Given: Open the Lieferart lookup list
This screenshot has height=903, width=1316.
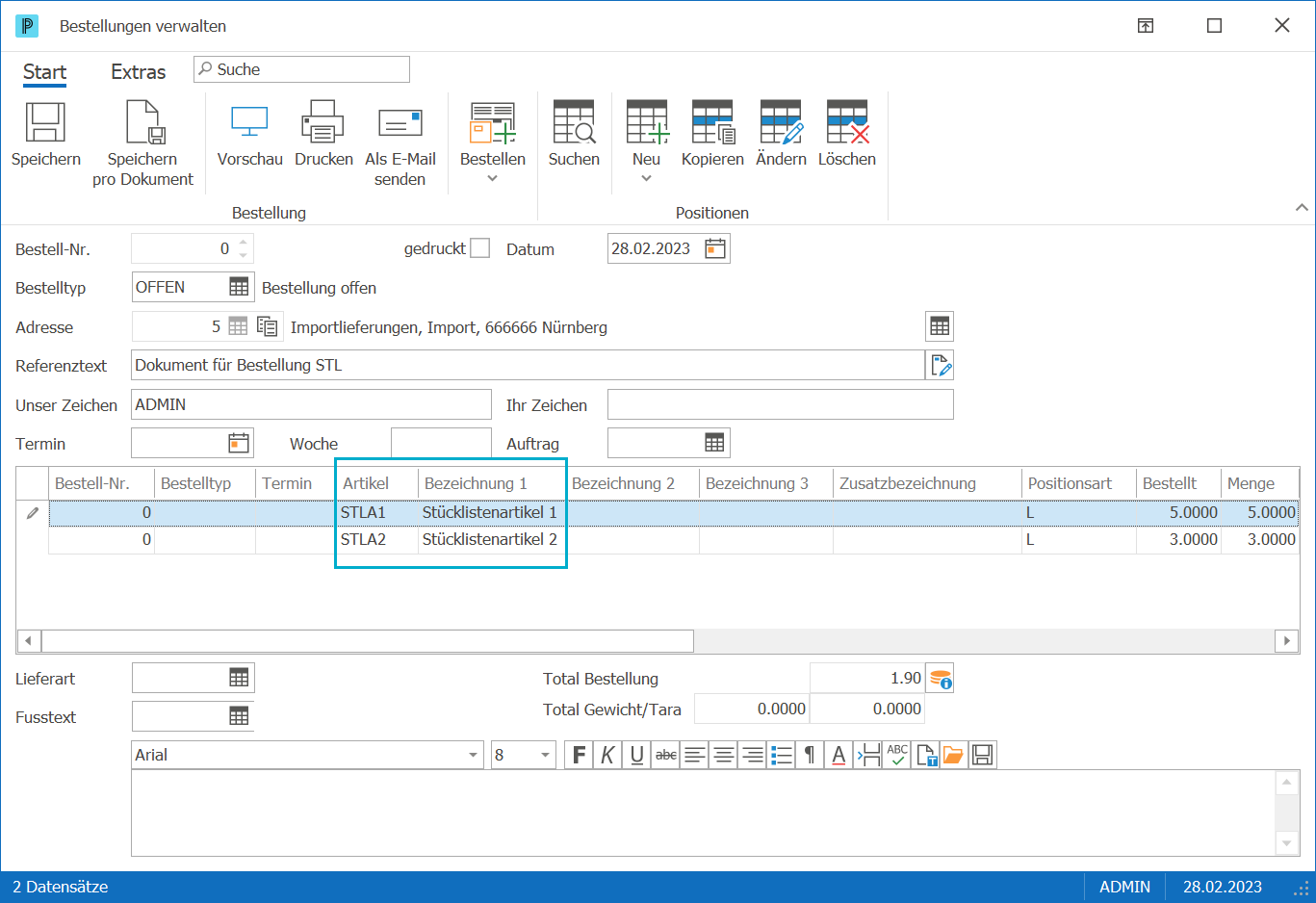Looking at the screenshot, I should tap(239, 678).
